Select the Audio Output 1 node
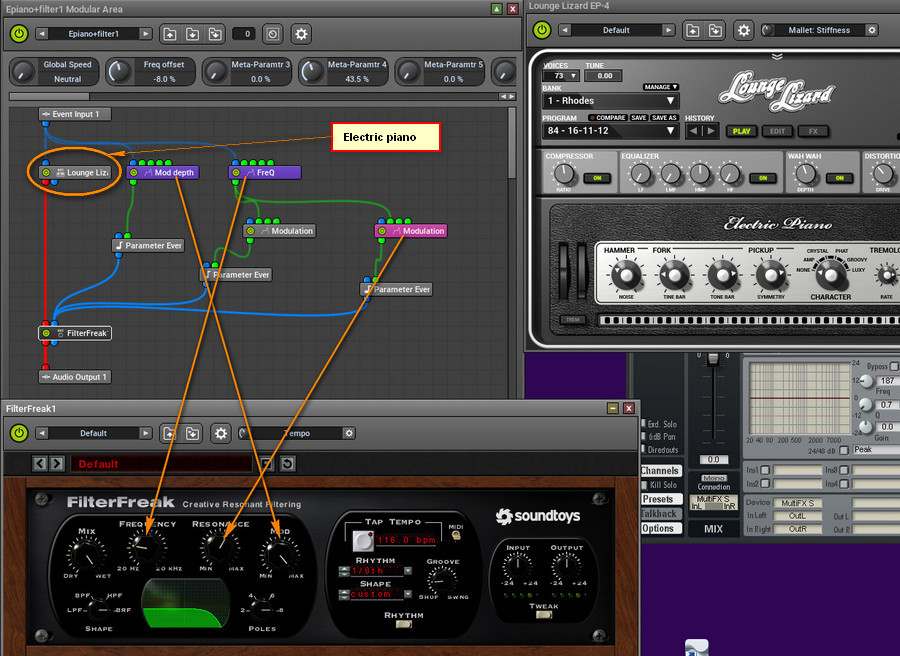The width and height of the screenshot is (900, 656). (x=75, y=377)
